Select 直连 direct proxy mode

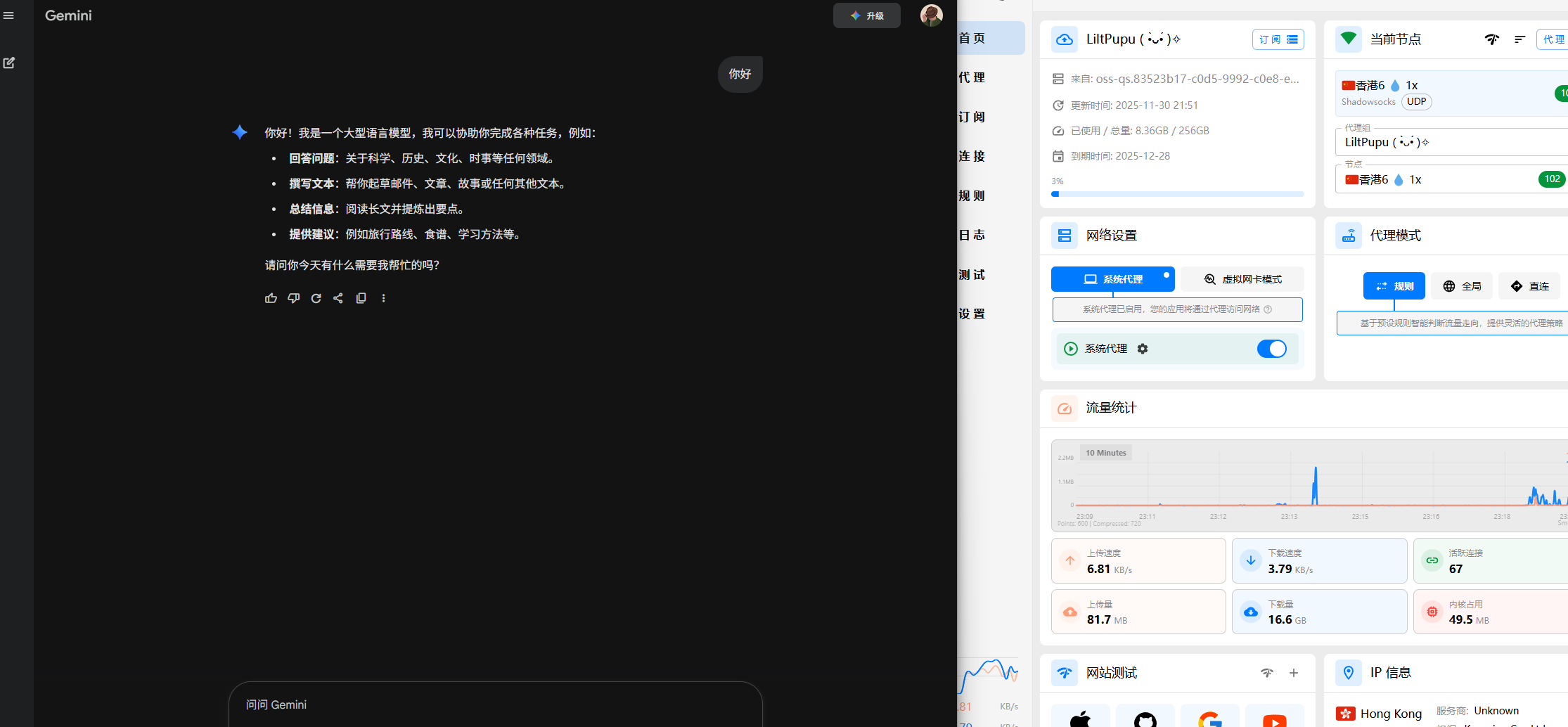point(1529,286)
